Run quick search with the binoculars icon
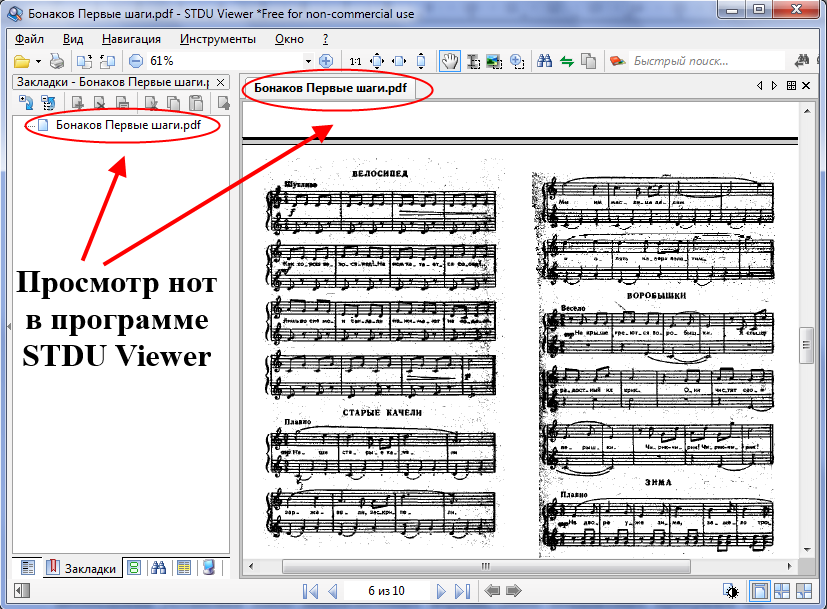 pyautogui.click(x=802, y=61)
